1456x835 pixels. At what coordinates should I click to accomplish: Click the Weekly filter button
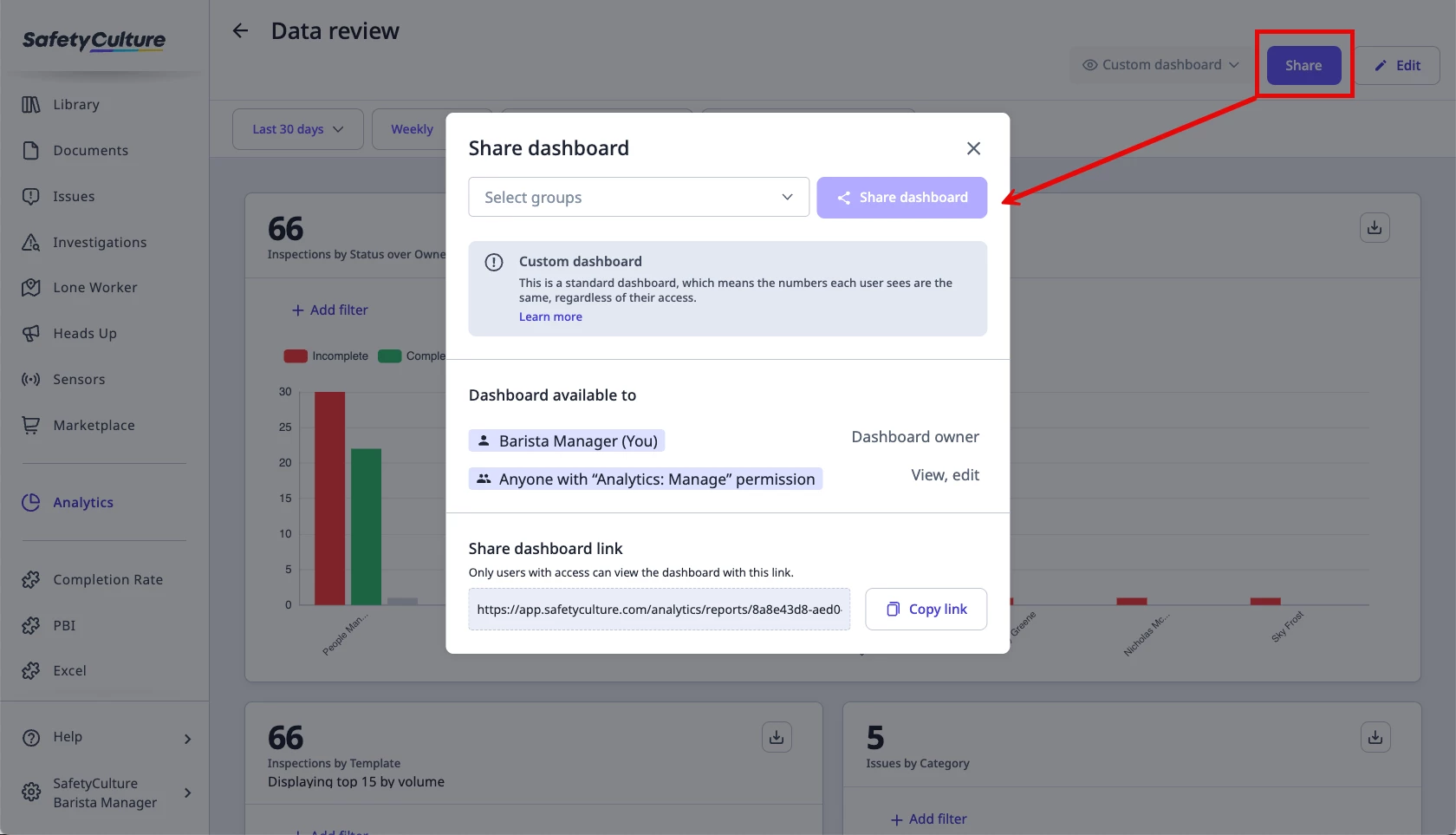412,129
